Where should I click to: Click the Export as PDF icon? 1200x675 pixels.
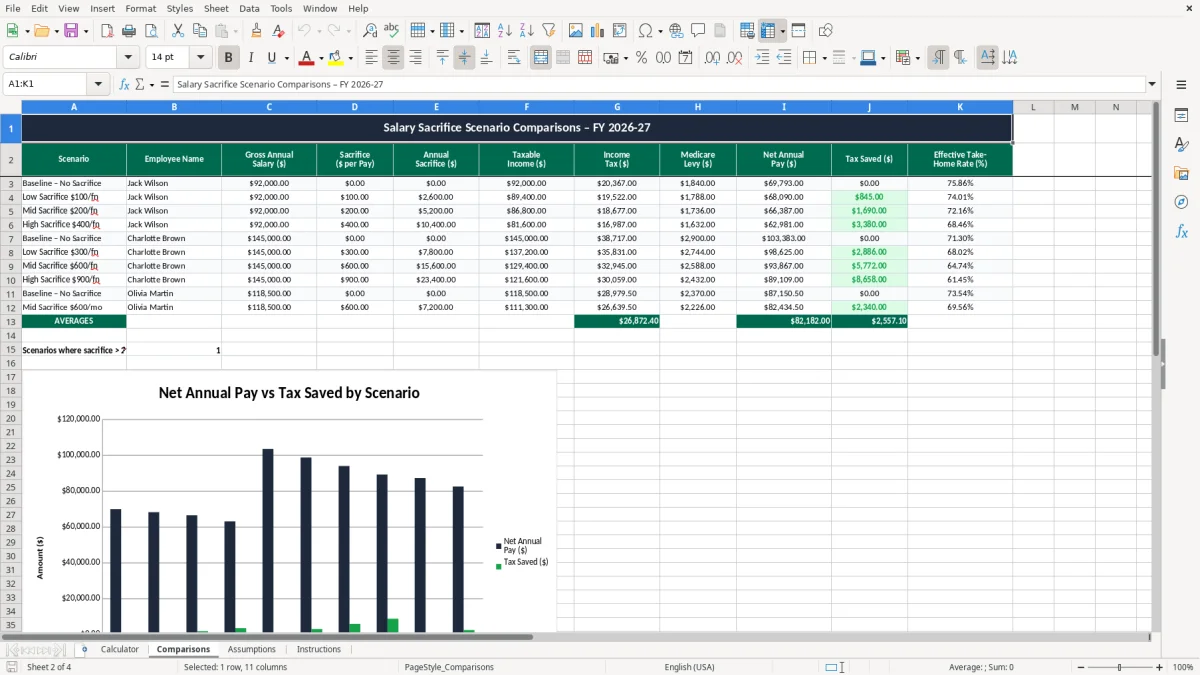pyautogui.click(x=107, y=31)
